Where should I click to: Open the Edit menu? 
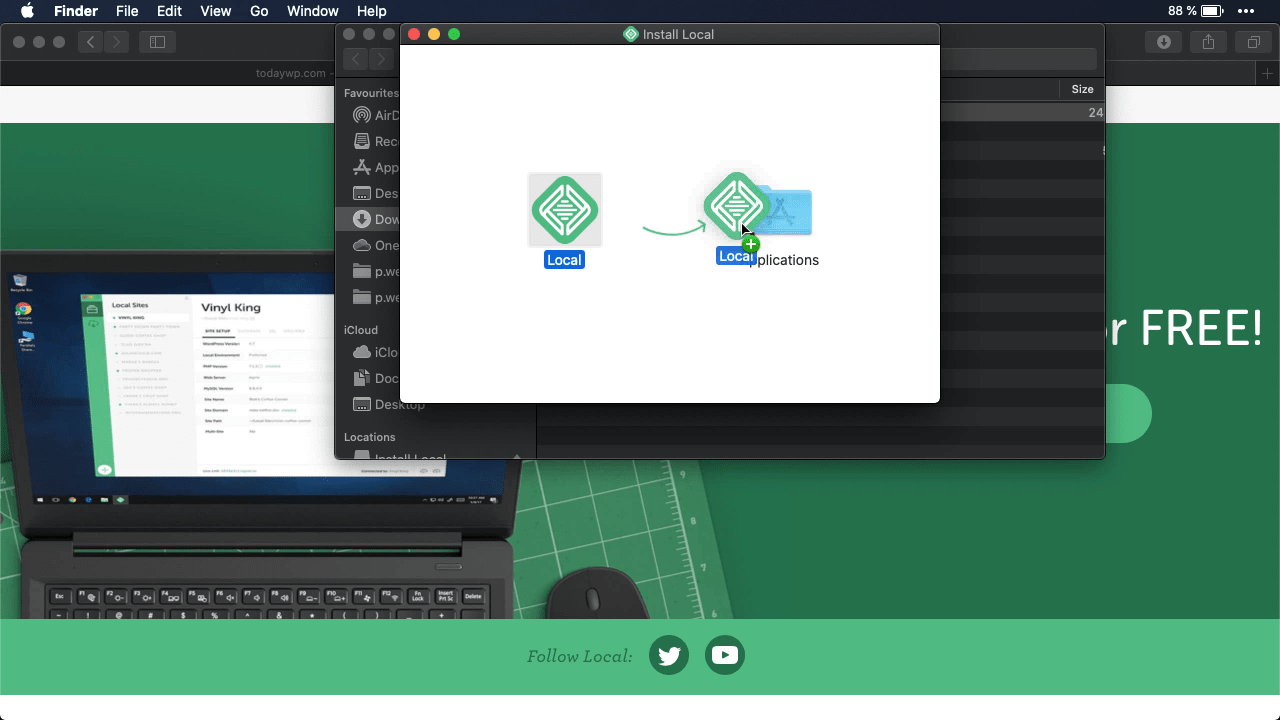coord(169,11)
